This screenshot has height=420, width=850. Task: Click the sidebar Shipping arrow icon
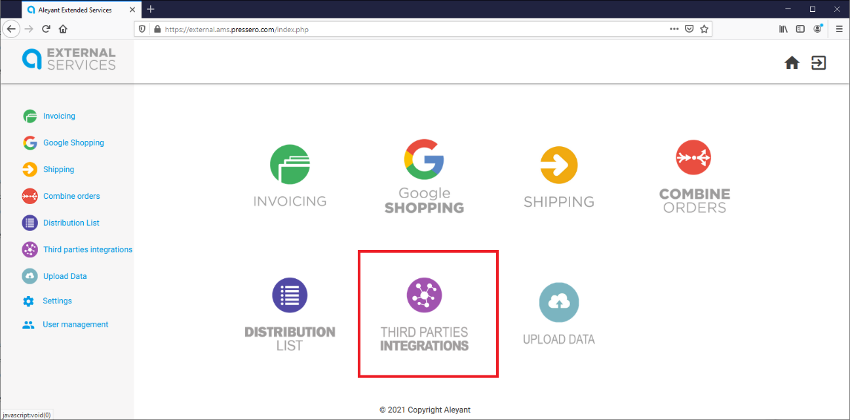click(x=30, y=170)
